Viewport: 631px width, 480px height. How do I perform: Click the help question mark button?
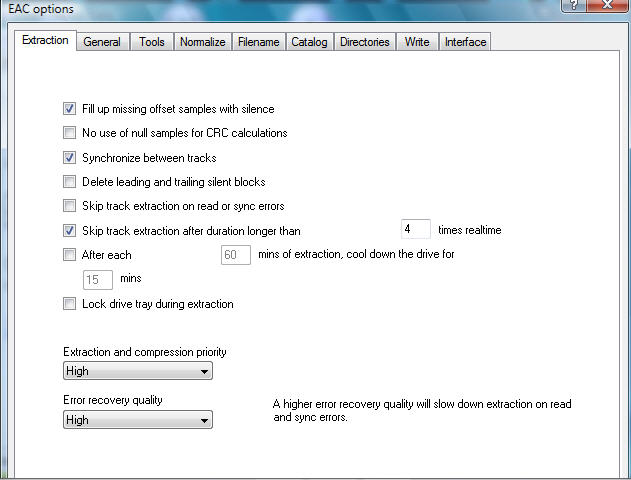(x=574, y=5)
